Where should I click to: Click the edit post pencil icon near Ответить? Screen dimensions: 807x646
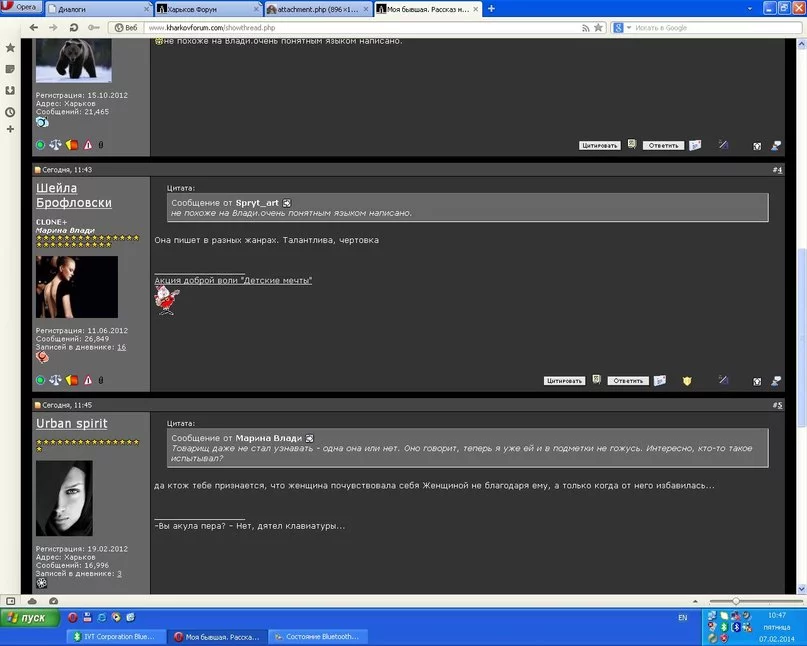coord(723,379)
